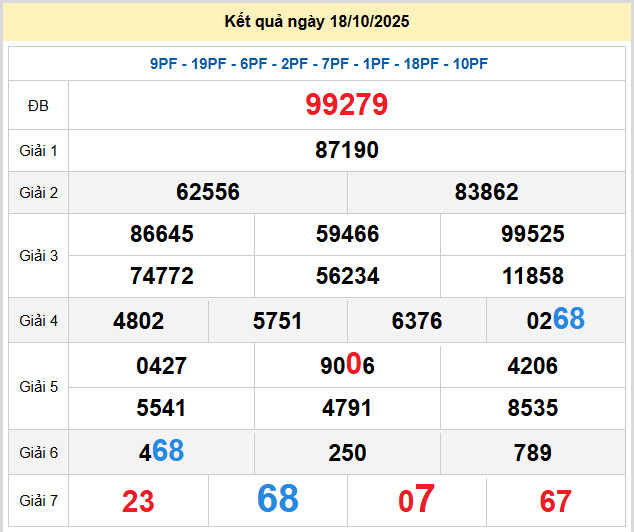Click the Giải 4 number 4802

[x=139, y=321]
